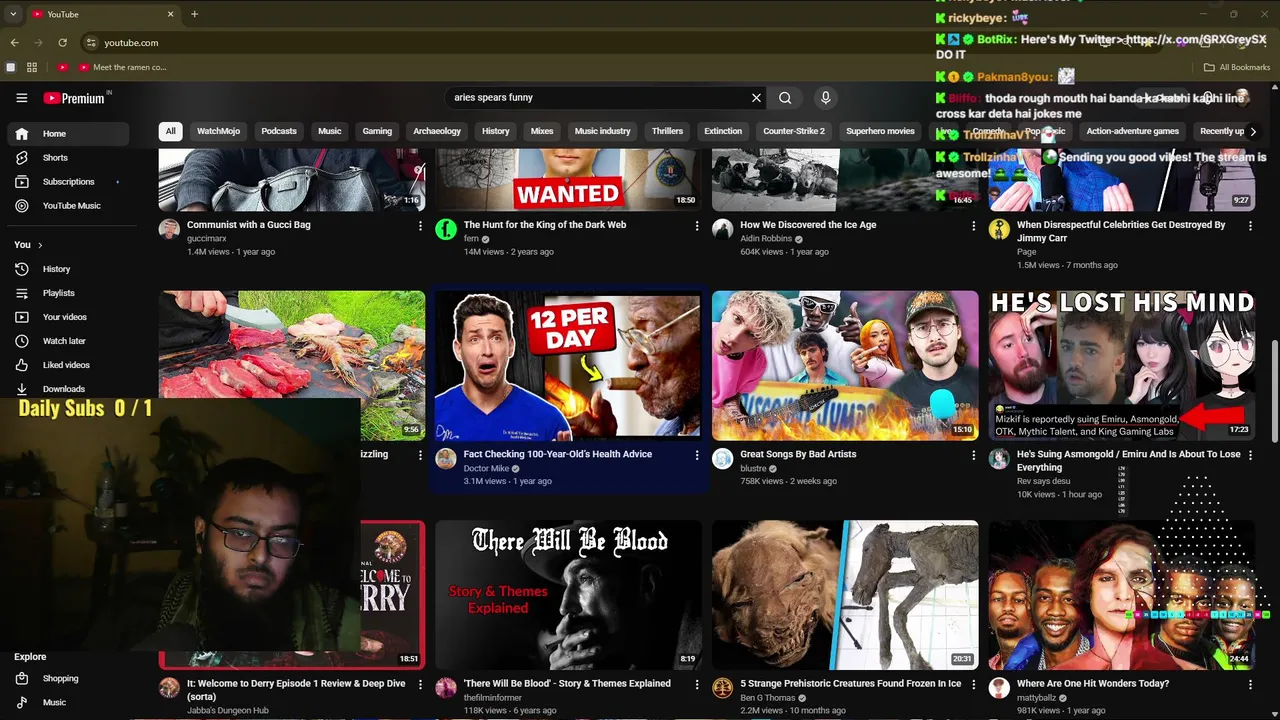Select the 'All' filter chip
Screen dimensions: 1280x720
(x=170, y=131)
